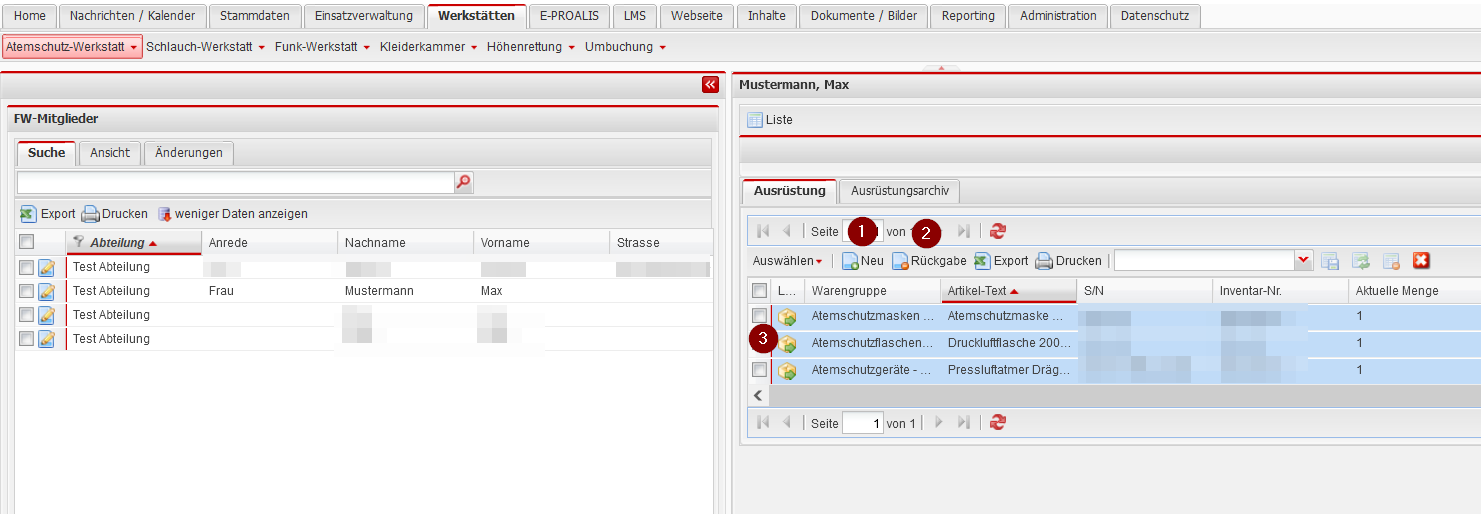Open the combo box arrow beside Drucken
1481x514 pixels.
pos(1303,261)
